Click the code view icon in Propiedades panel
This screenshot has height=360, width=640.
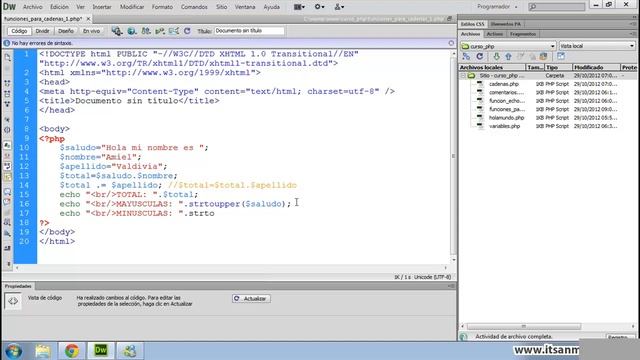(x=13, y=301)
